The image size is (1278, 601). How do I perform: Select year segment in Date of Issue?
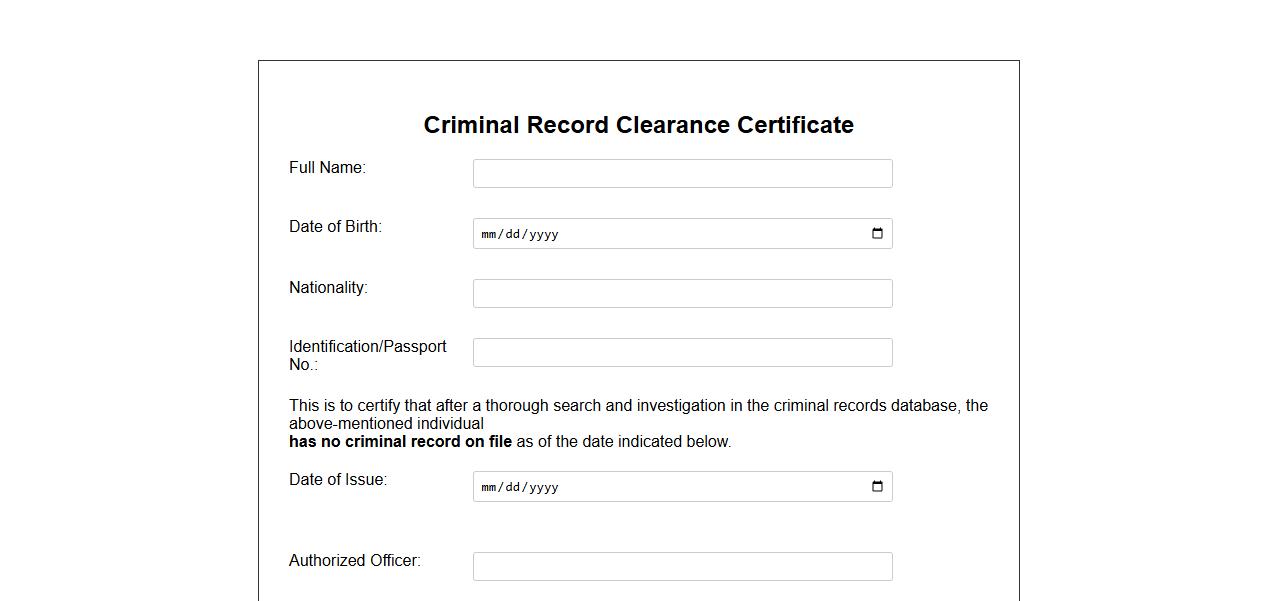click(543, 487)
